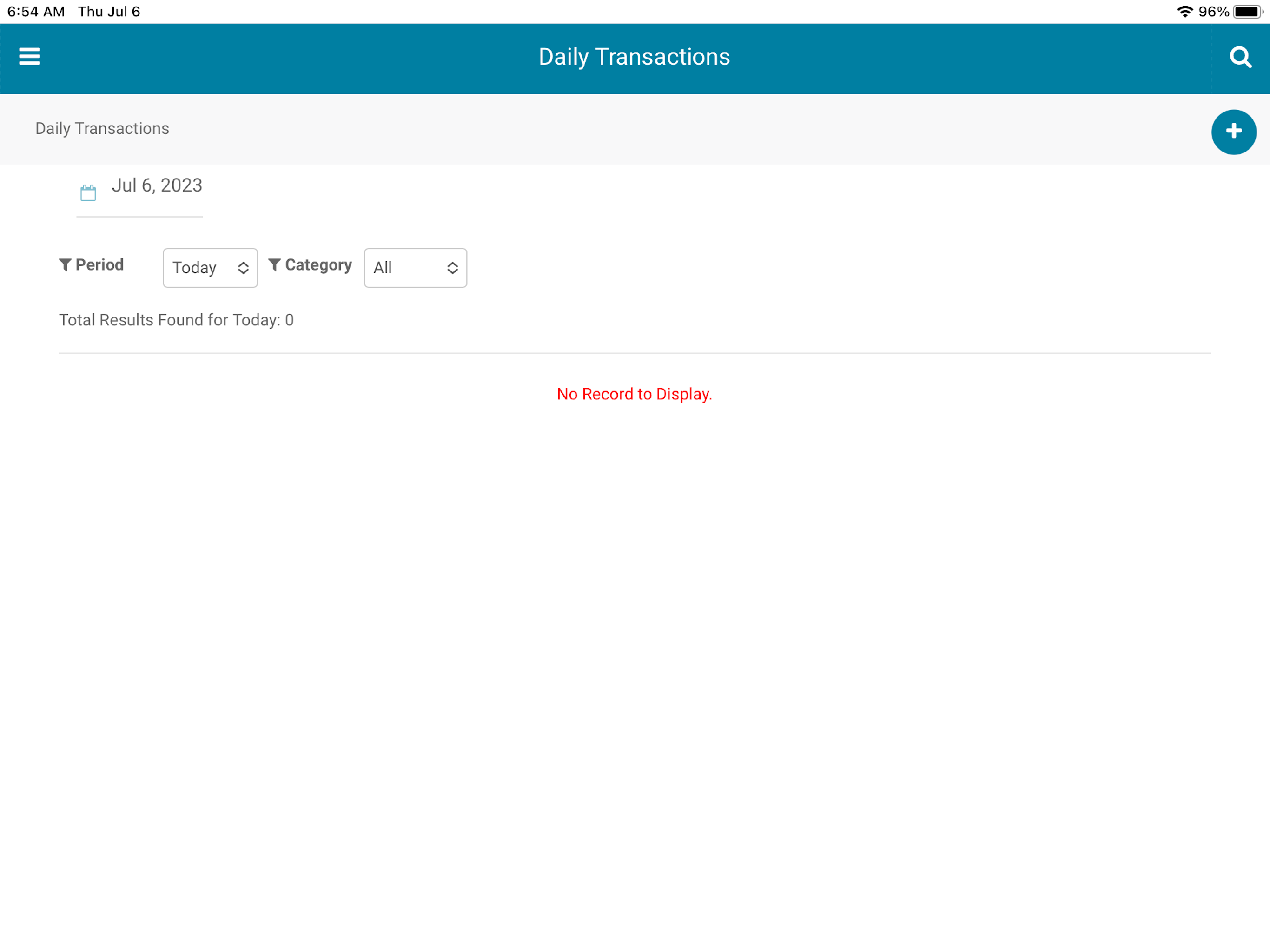Click the Category dropdown arrows
Screen dimensions: 1270x952
(452, 268)
